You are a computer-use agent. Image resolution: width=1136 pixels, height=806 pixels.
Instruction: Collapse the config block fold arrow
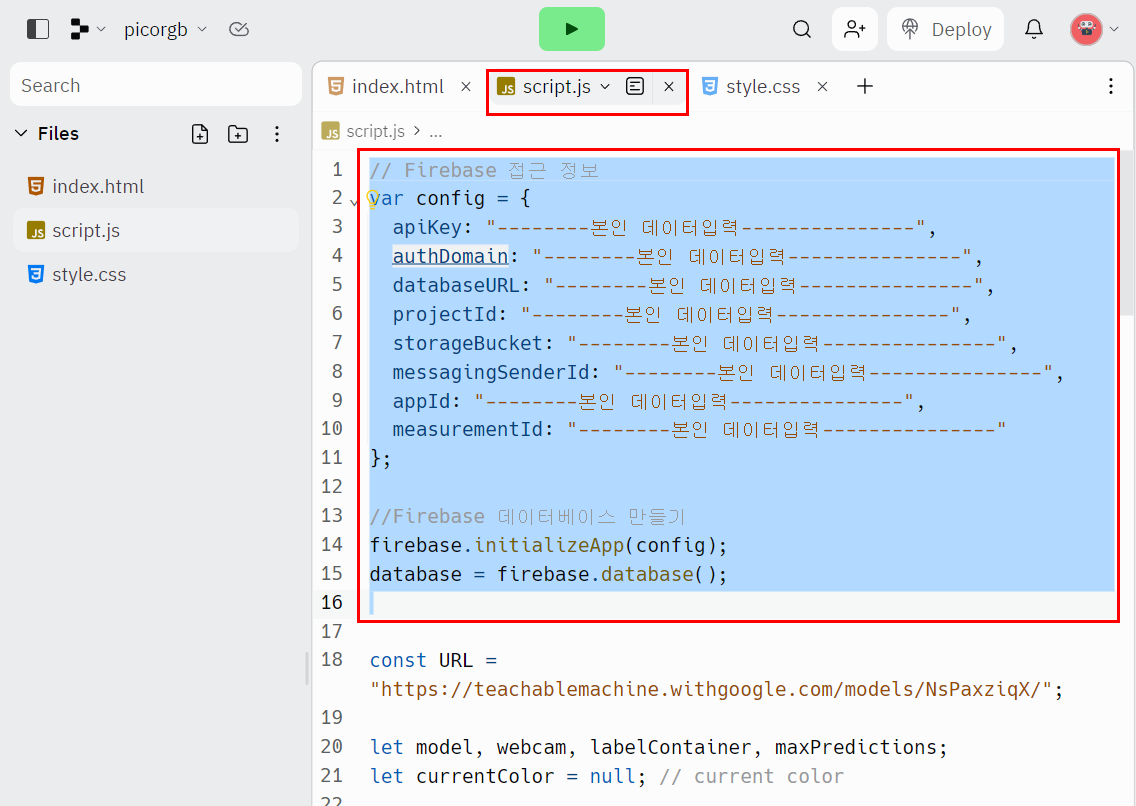[354, 202]
